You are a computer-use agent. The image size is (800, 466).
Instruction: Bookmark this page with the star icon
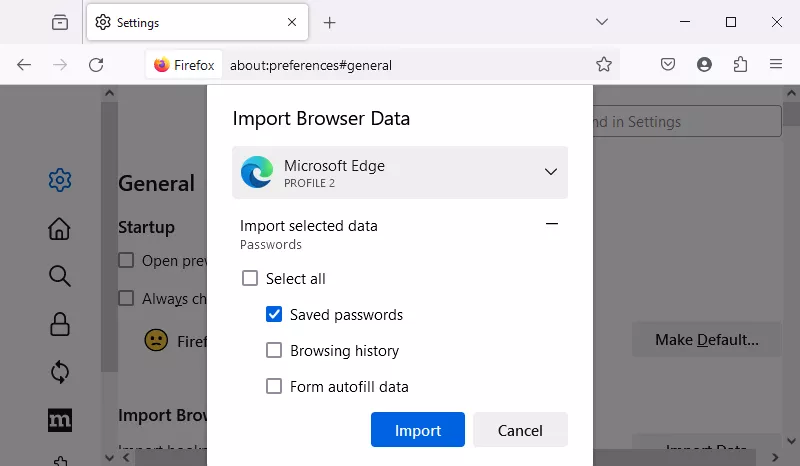604,64
